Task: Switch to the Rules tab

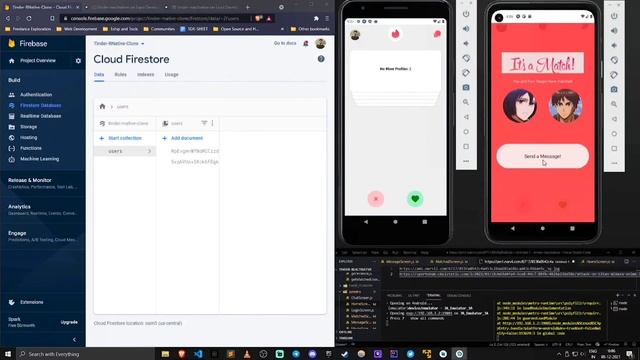Action: (x=120, y=75)
